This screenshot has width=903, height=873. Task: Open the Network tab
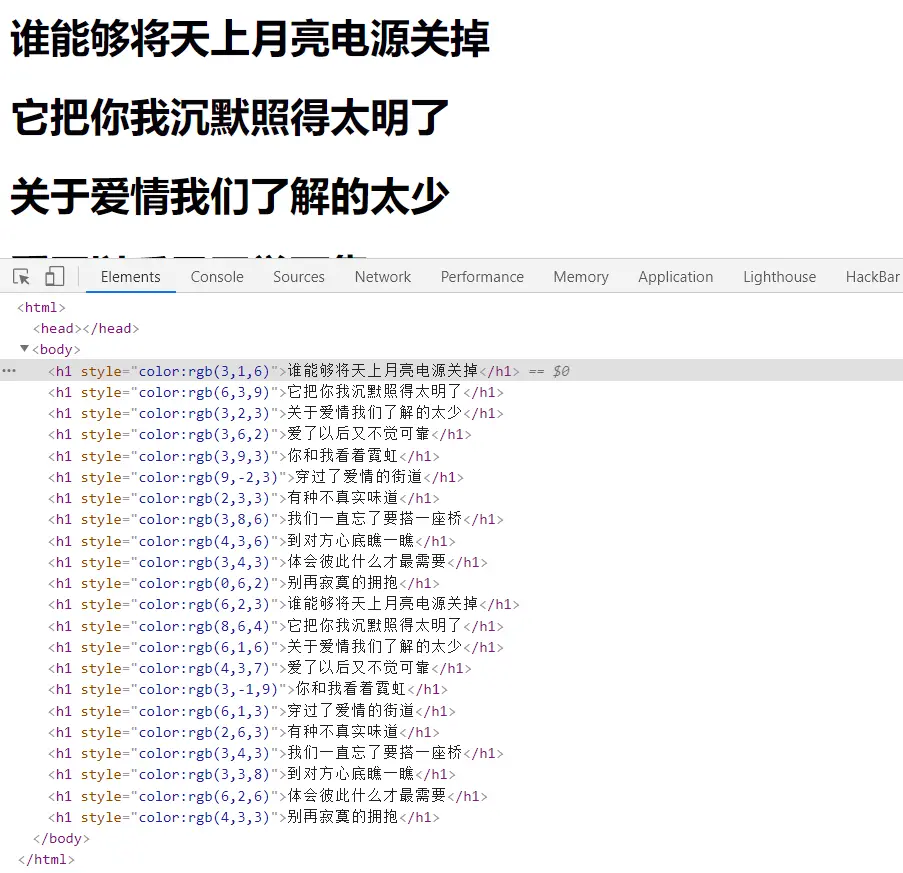382,277
